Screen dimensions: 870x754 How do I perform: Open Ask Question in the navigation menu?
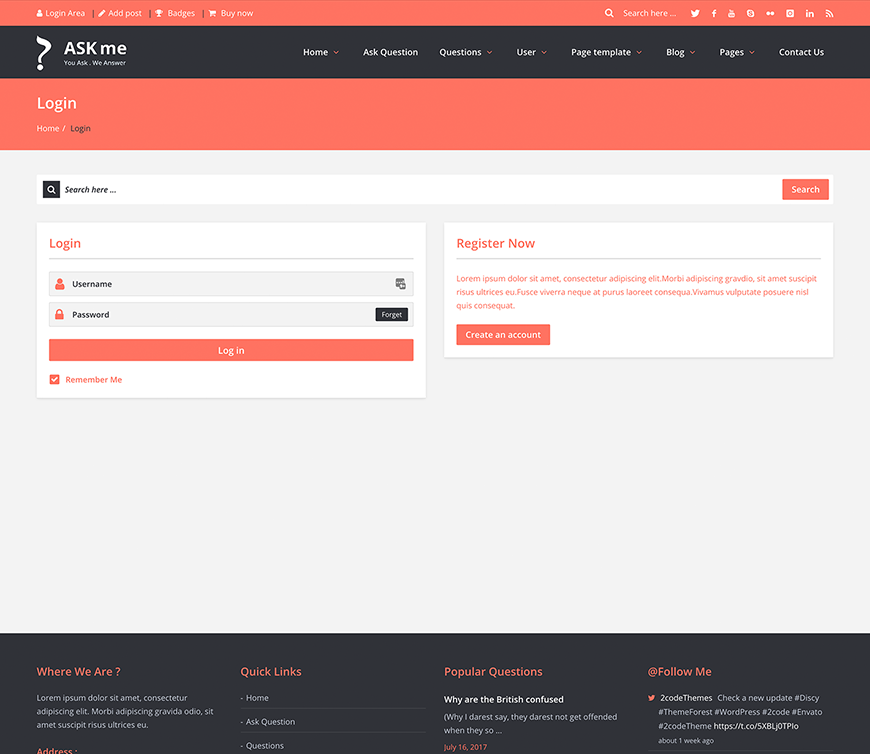click(x=390, y=52)
